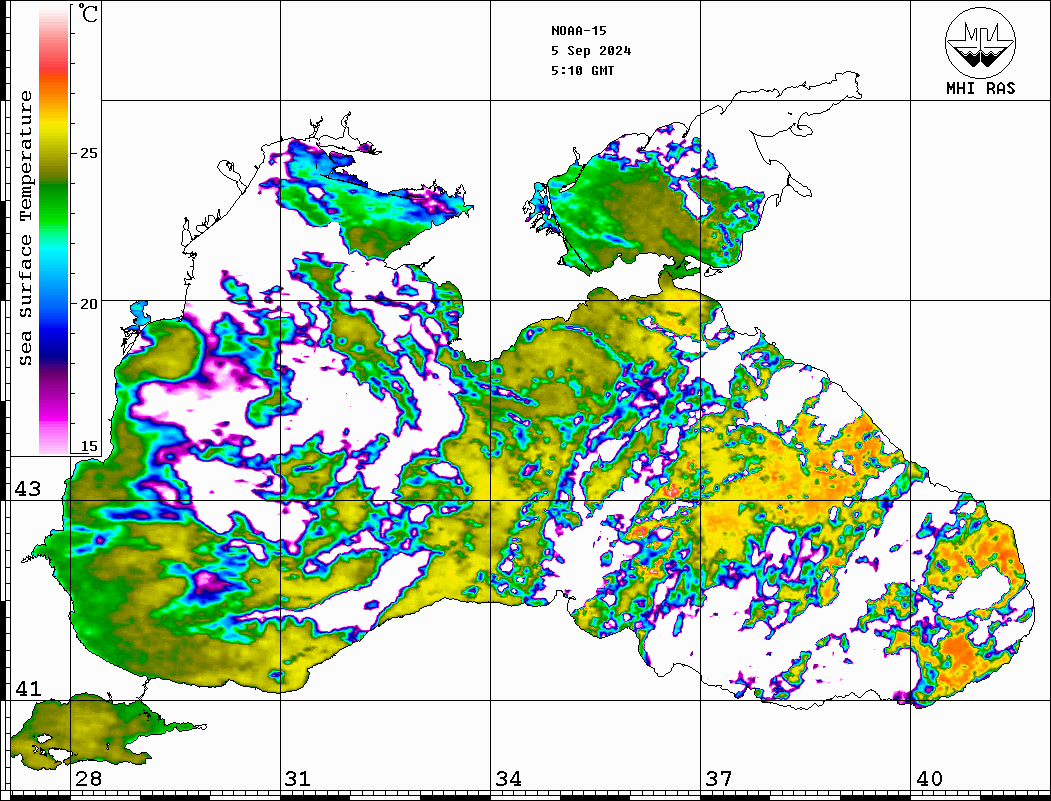This screenshot has width=1051, height=801.
Task: Click the time text 5:10 GMT
Action: 582,70
